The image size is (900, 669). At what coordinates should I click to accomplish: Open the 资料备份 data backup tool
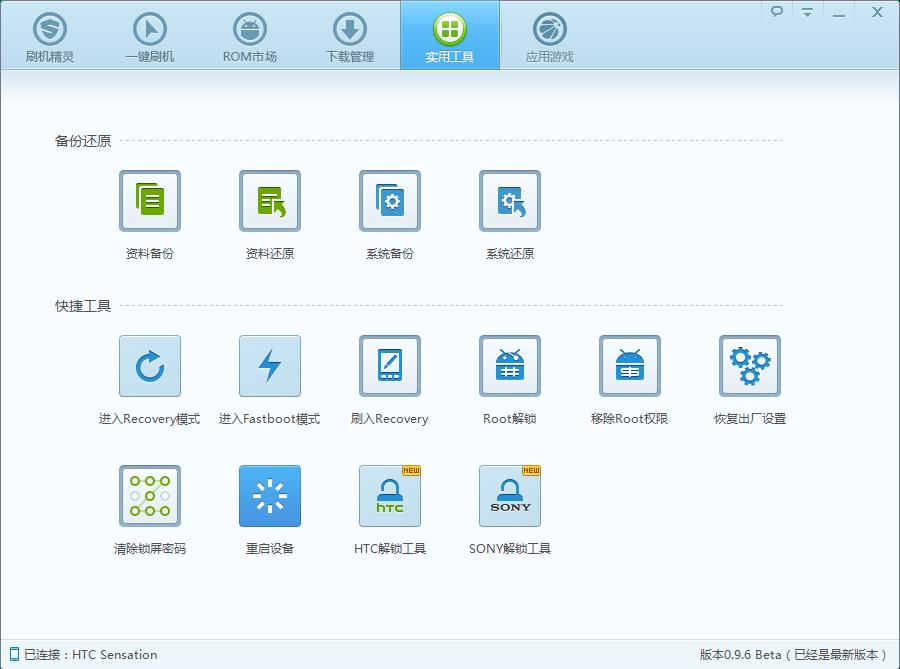(x=150, y=201)
